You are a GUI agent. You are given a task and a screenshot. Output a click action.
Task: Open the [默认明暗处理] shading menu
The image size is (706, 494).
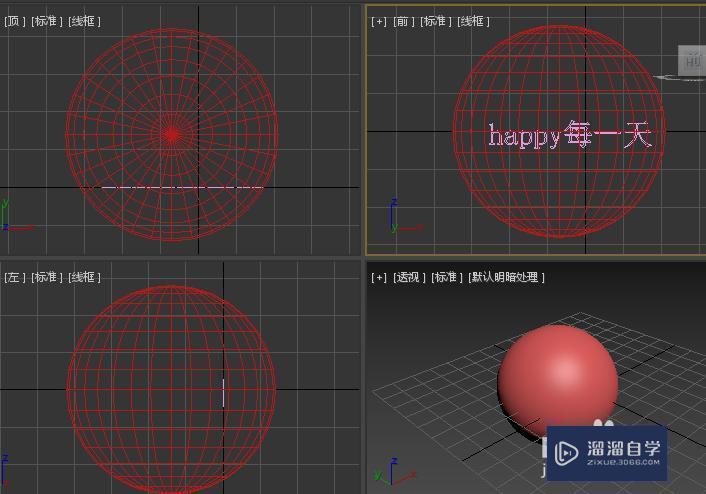coord(506,277)
